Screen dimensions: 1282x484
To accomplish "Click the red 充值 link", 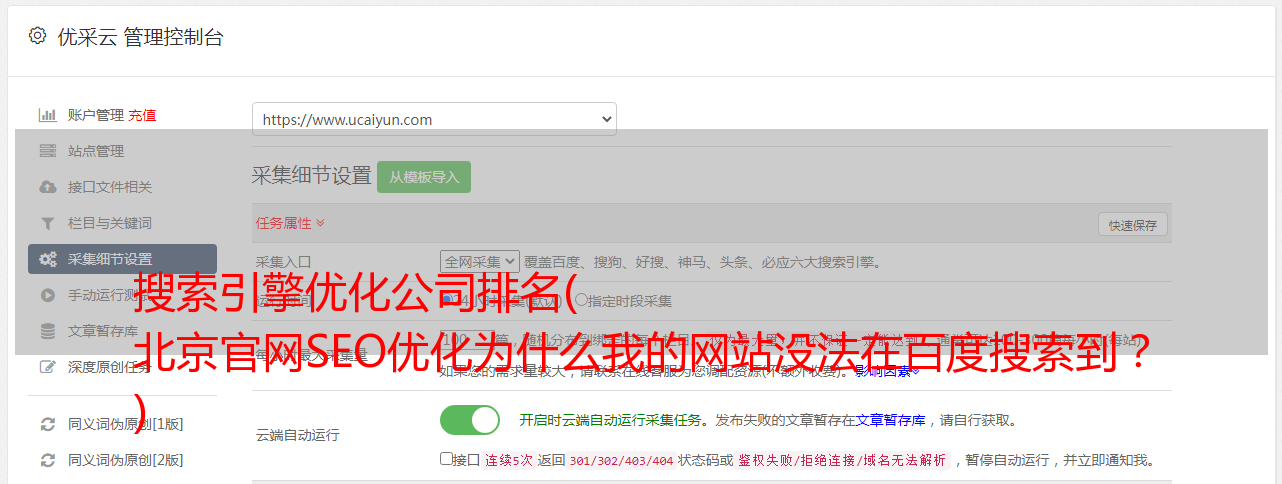I will coord(142,115).
